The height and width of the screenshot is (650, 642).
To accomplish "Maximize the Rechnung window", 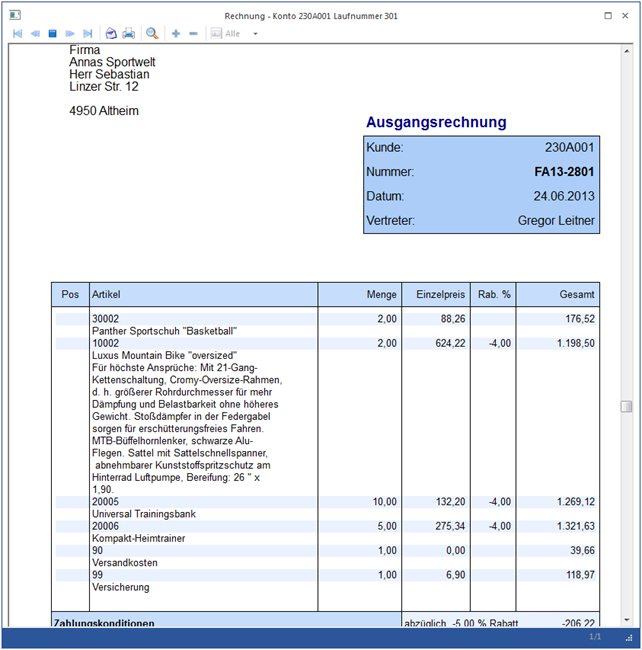I will pos(608,15).
